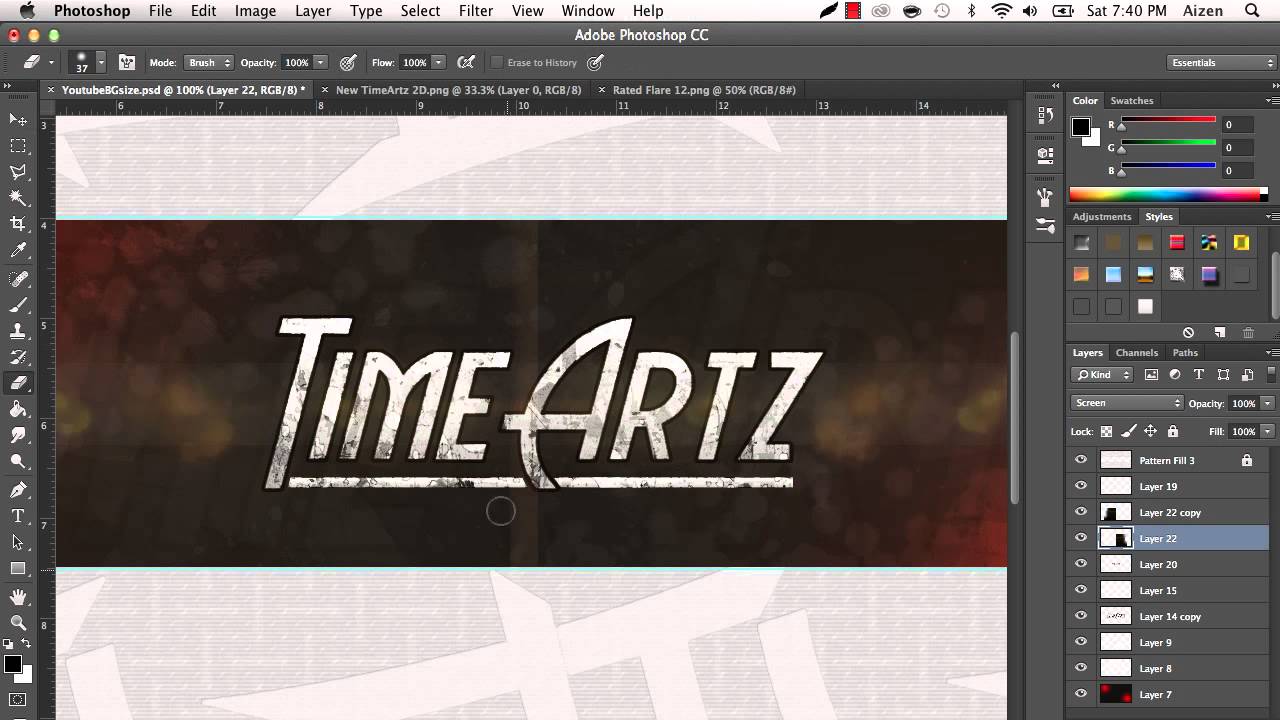Switch to the Adjustments tab

click(x=1102, y=216)
